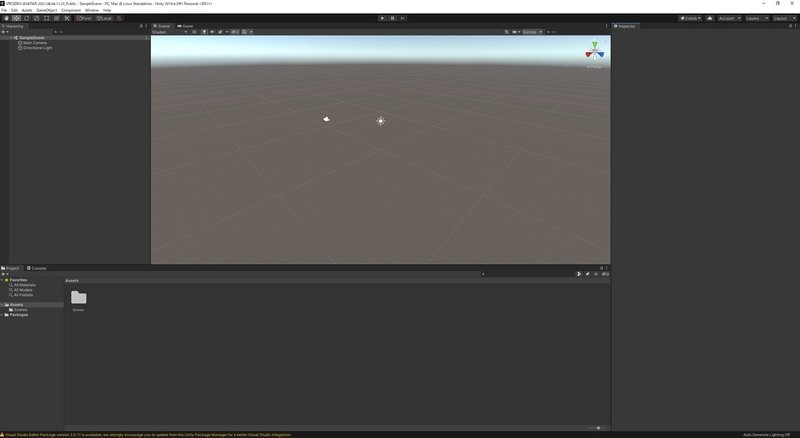Open the Layers dropdown
Image resolution: width=800 pixels, height=438 pixels.
[x=757, y=18]
